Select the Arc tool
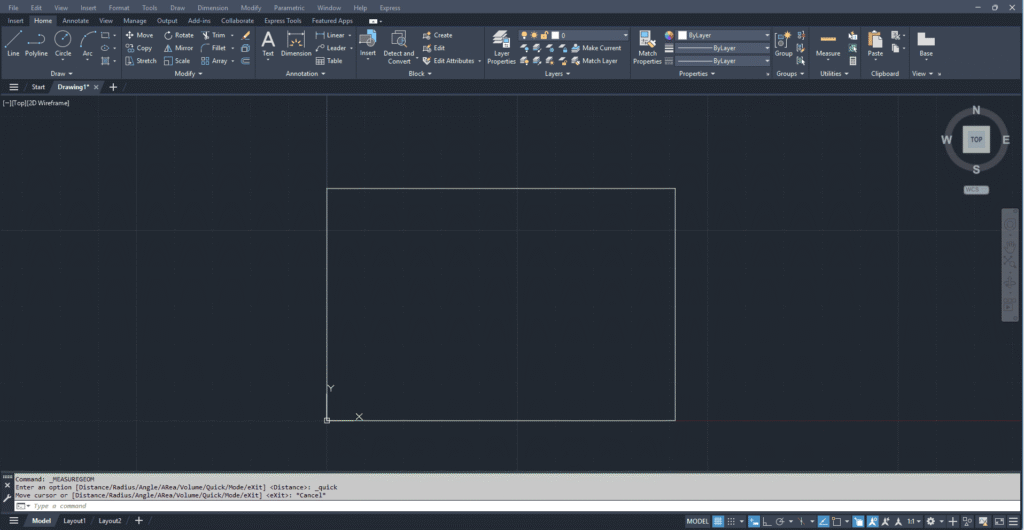The width and height of the screenshot is (1024, 530). [88, 44]
